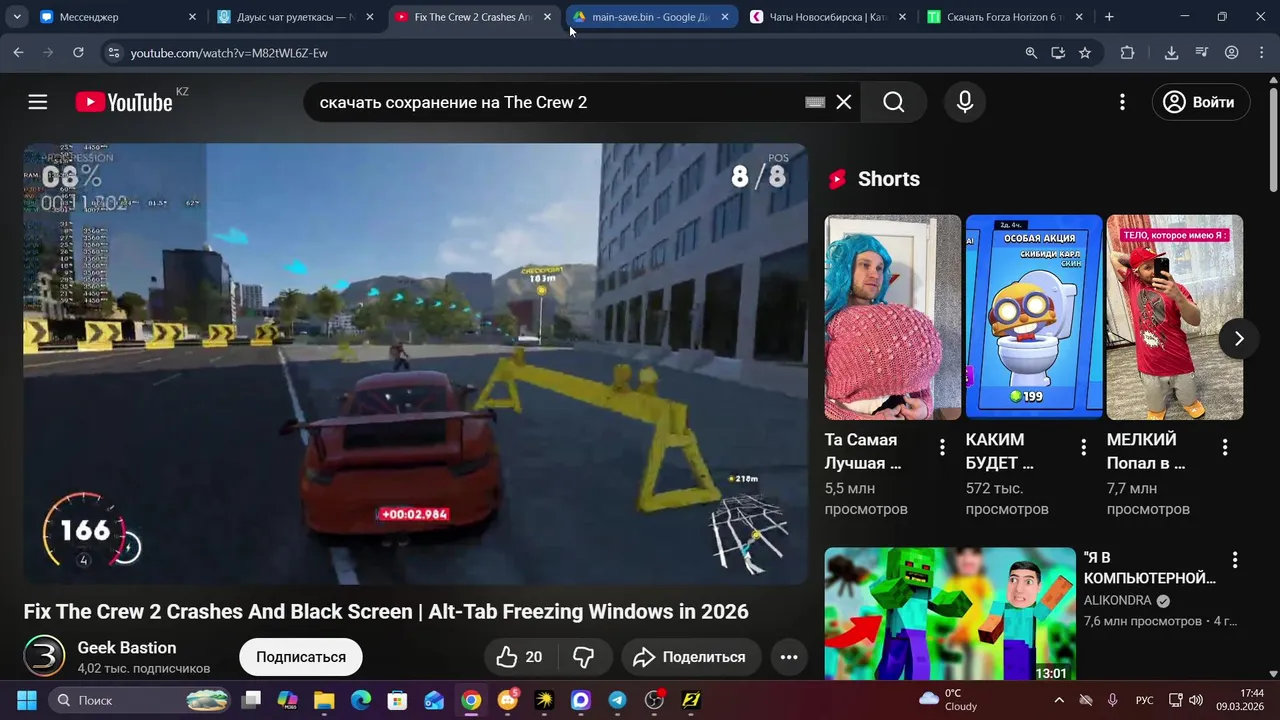Open options for 'Та Самая Лучшая' short
This screenshot has height=720, width=1280.
click(942, 448)
